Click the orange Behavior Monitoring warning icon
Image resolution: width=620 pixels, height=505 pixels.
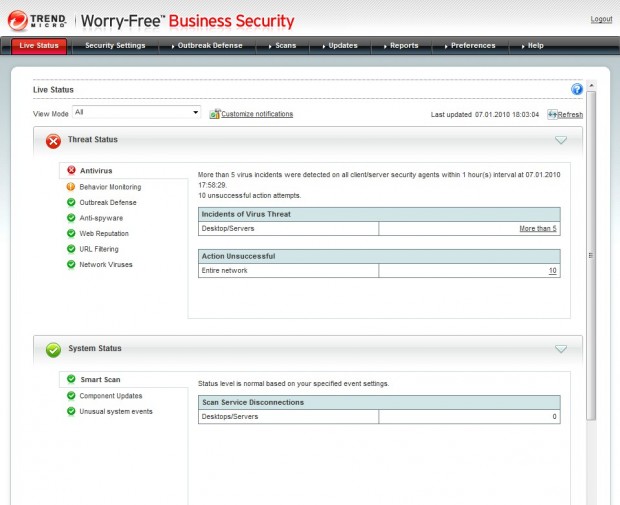[x=71, y=187]
